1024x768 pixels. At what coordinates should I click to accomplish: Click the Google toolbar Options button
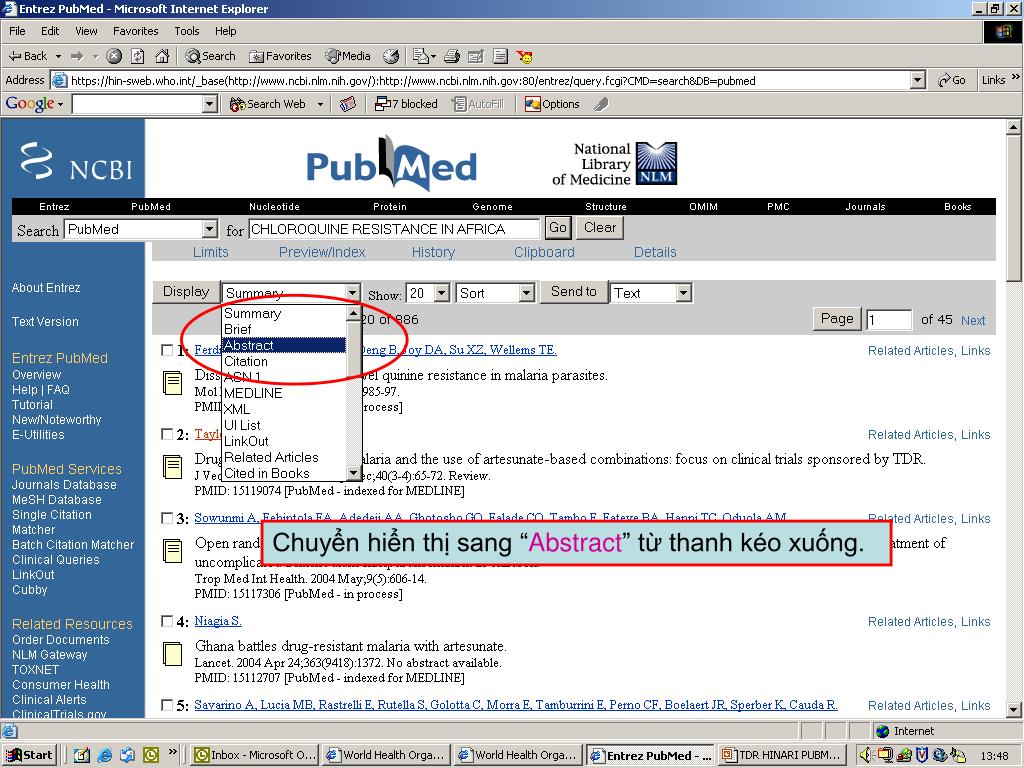(552, 104)
